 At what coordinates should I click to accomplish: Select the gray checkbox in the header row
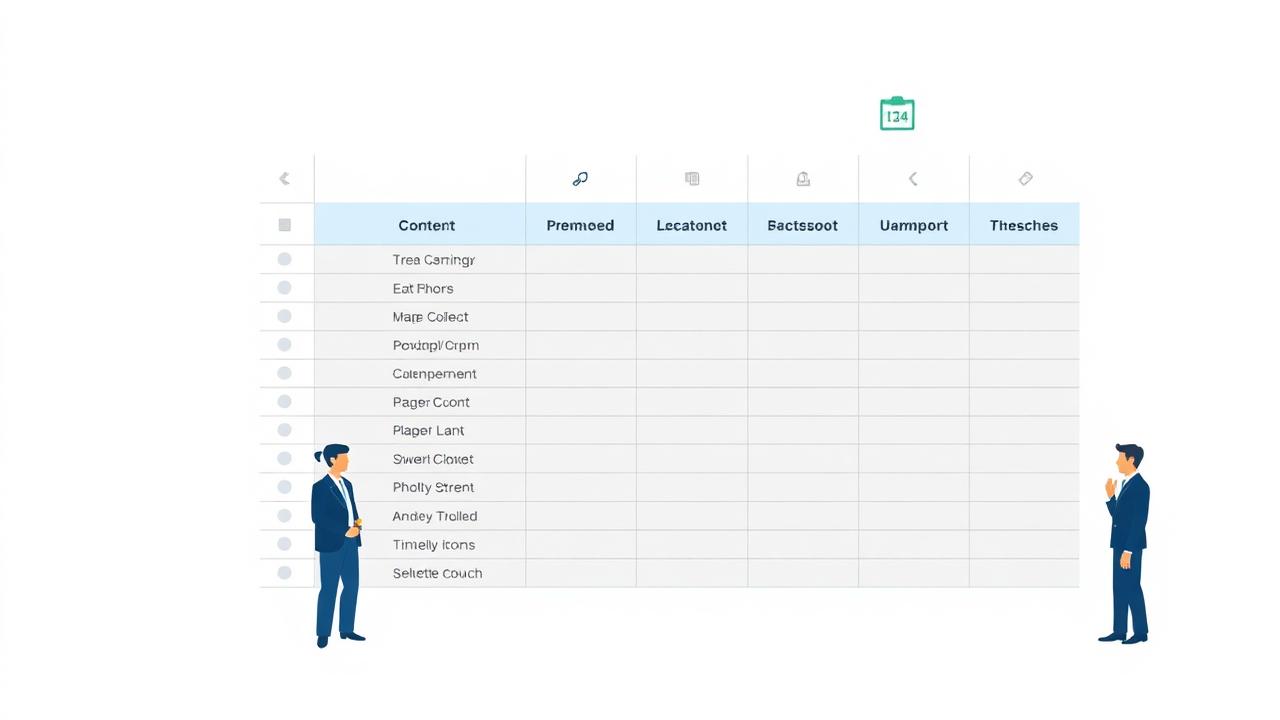coord(285,225)
